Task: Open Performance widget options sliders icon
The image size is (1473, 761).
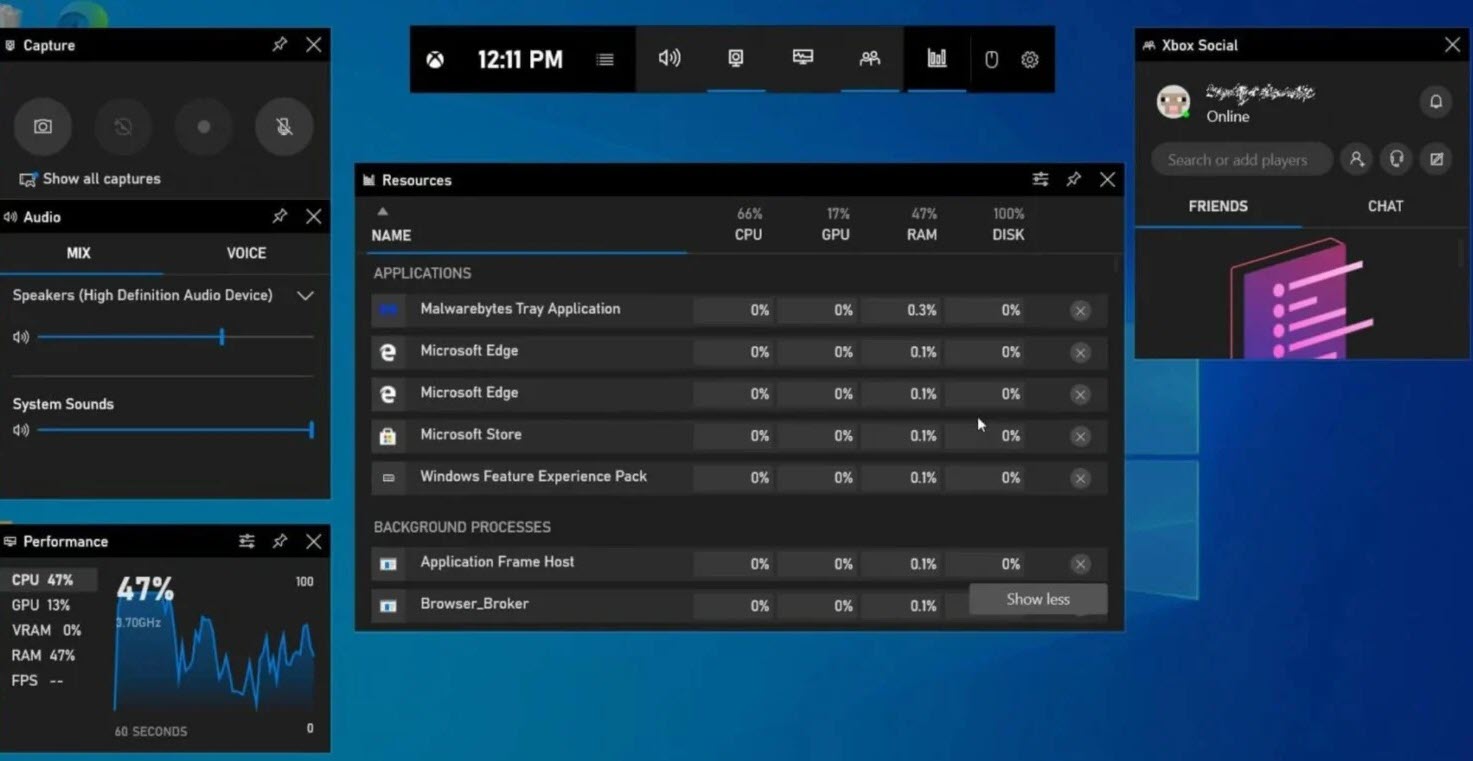Action: [247, 541]
